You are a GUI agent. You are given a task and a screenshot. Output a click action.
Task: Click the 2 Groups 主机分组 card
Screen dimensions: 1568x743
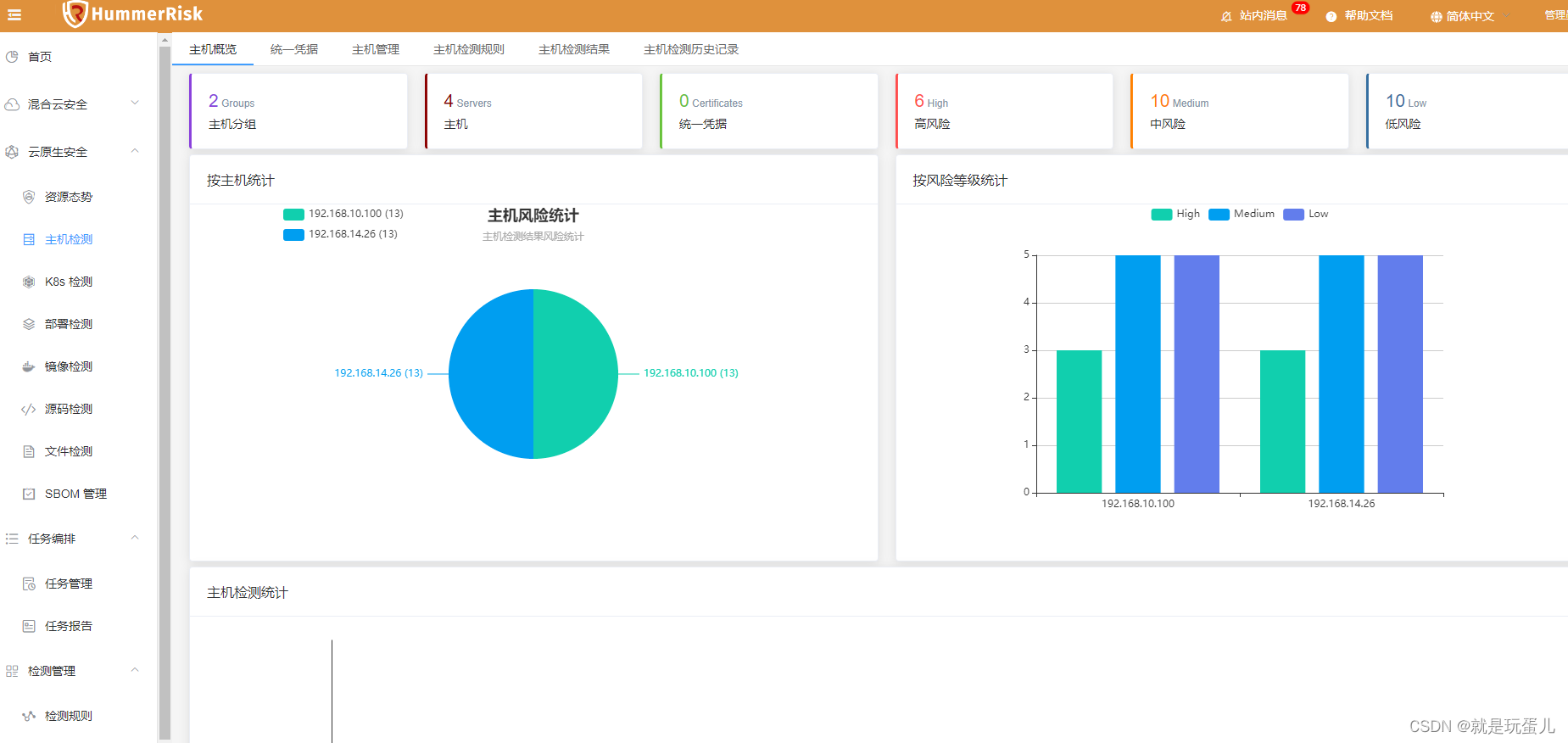click(299, 111)
